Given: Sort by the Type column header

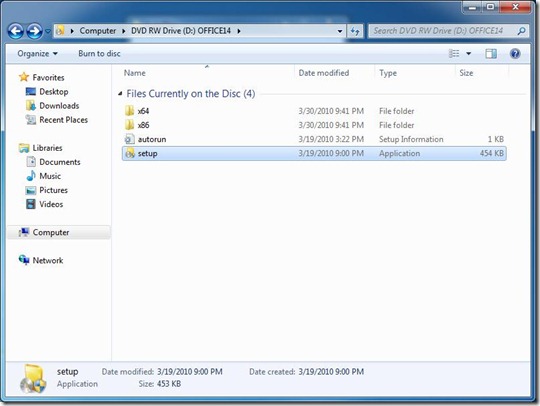Looking at the screenshot, I should (x=388, y=73).
